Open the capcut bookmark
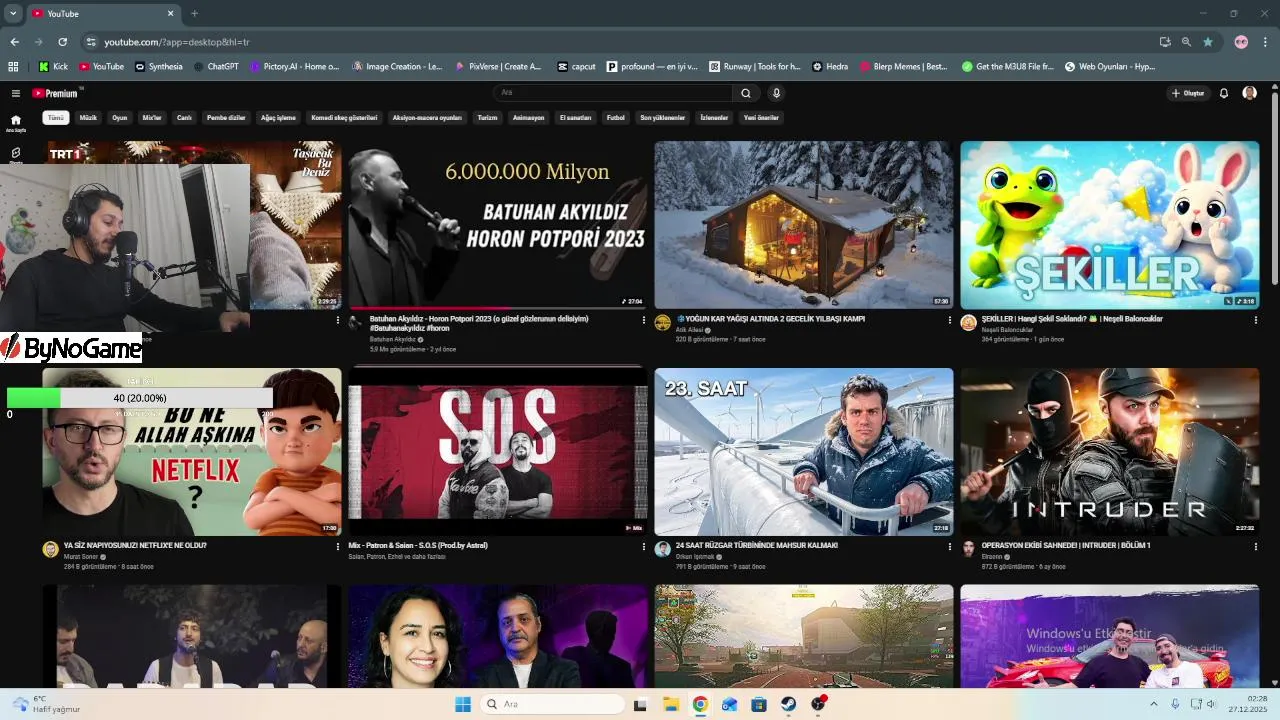Image resolution: width=1280 pixels, height=720 pixels. click(x=576, y=67)
